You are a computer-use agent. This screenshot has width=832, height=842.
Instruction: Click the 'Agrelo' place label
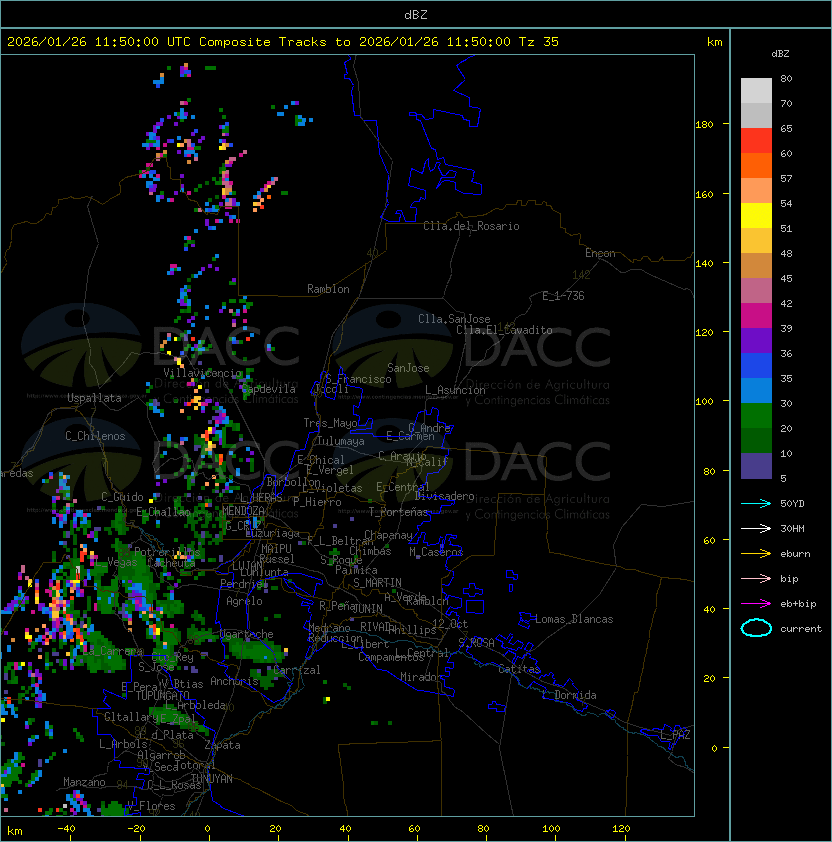coord(244,601)
